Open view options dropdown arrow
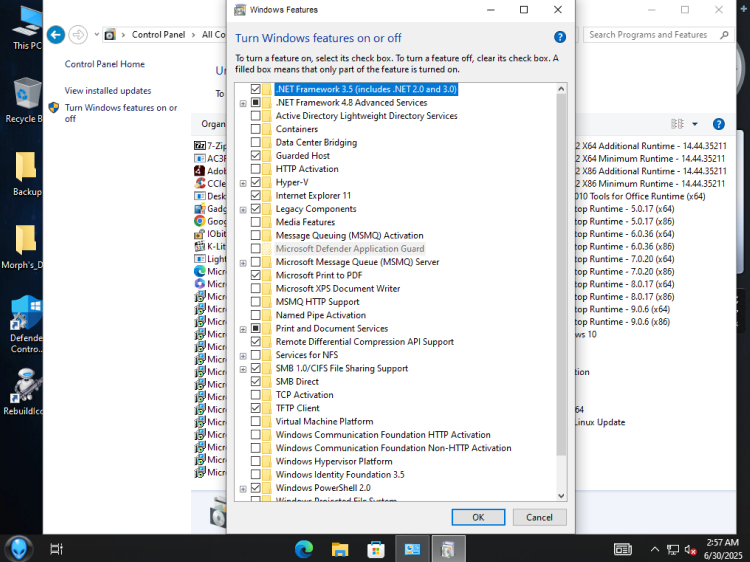Screen dimensions: 750x562 tap(695, 124)
